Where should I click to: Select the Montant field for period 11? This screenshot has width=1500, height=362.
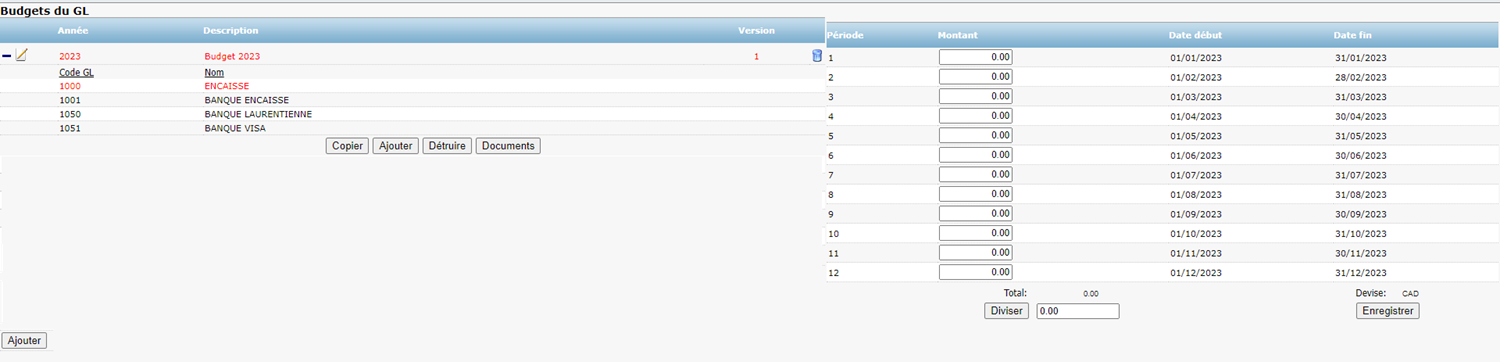(976, 252)
